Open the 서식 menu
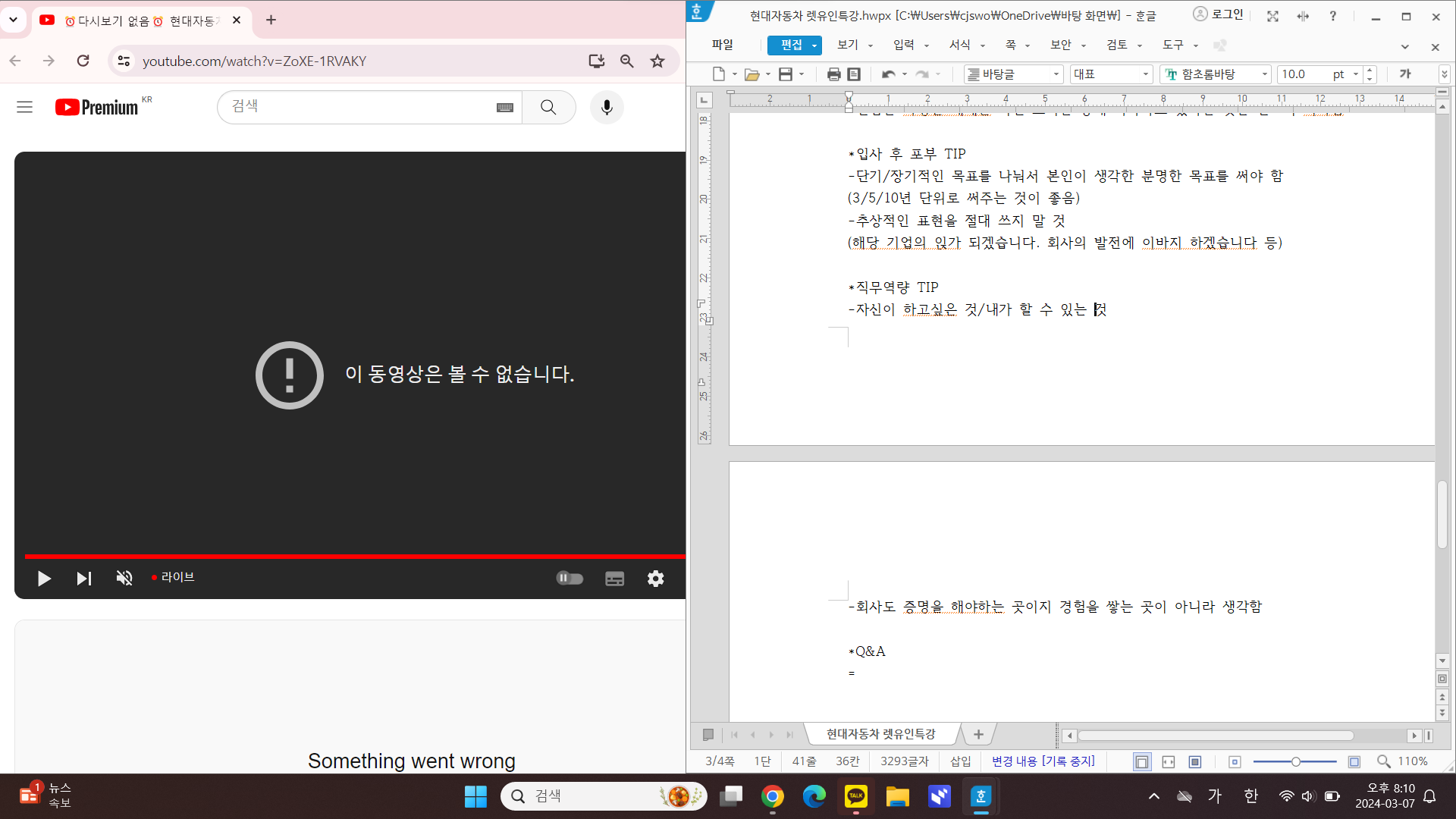The height and width of the screenshot is (819, 1456). [x=960, y=45]
